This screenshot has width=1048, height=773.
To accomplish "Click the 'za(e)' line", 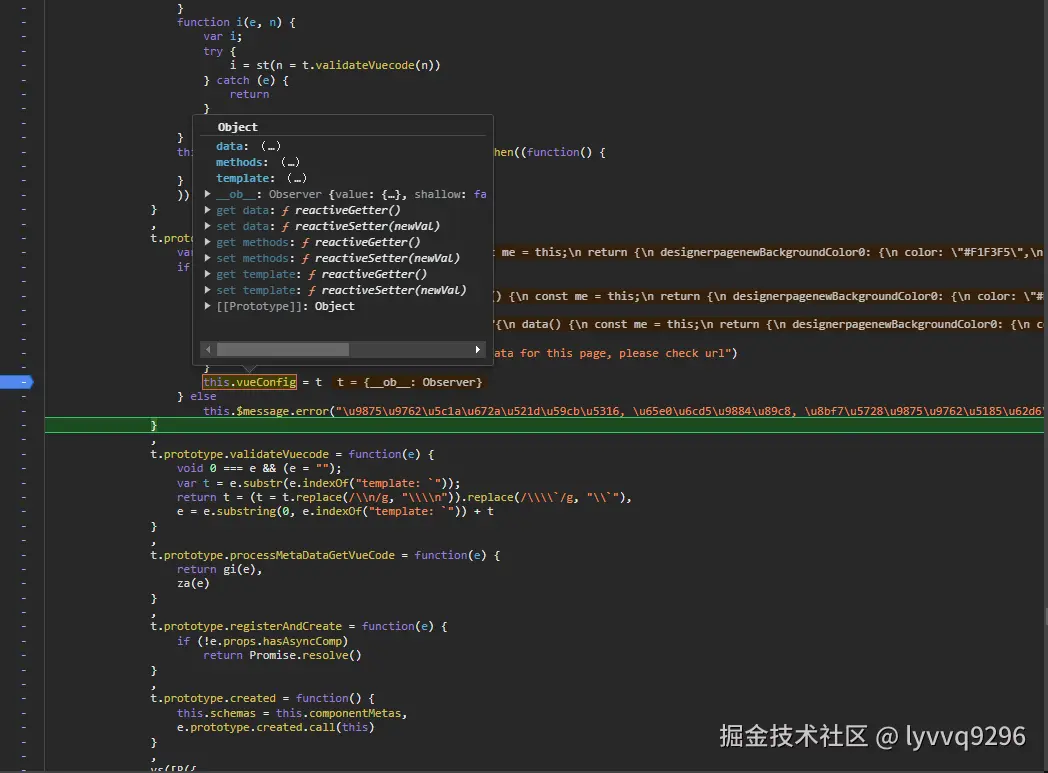I will (x=193, y=583).
